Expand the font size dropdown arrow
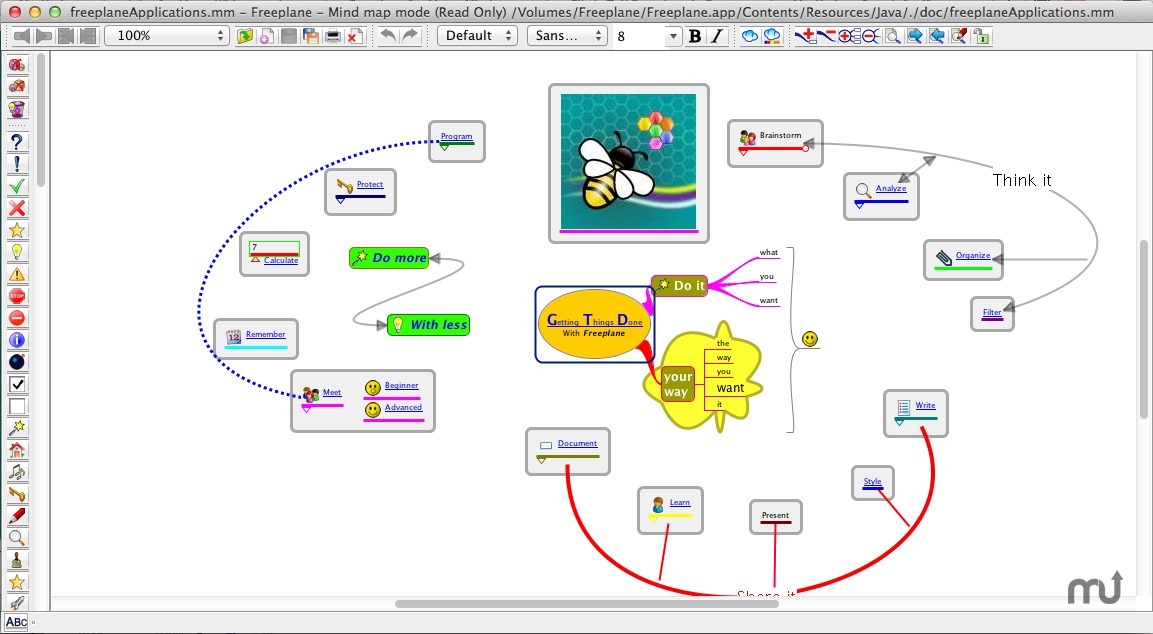The height and width of the screenshot is (634, 1153). point(672,36)
